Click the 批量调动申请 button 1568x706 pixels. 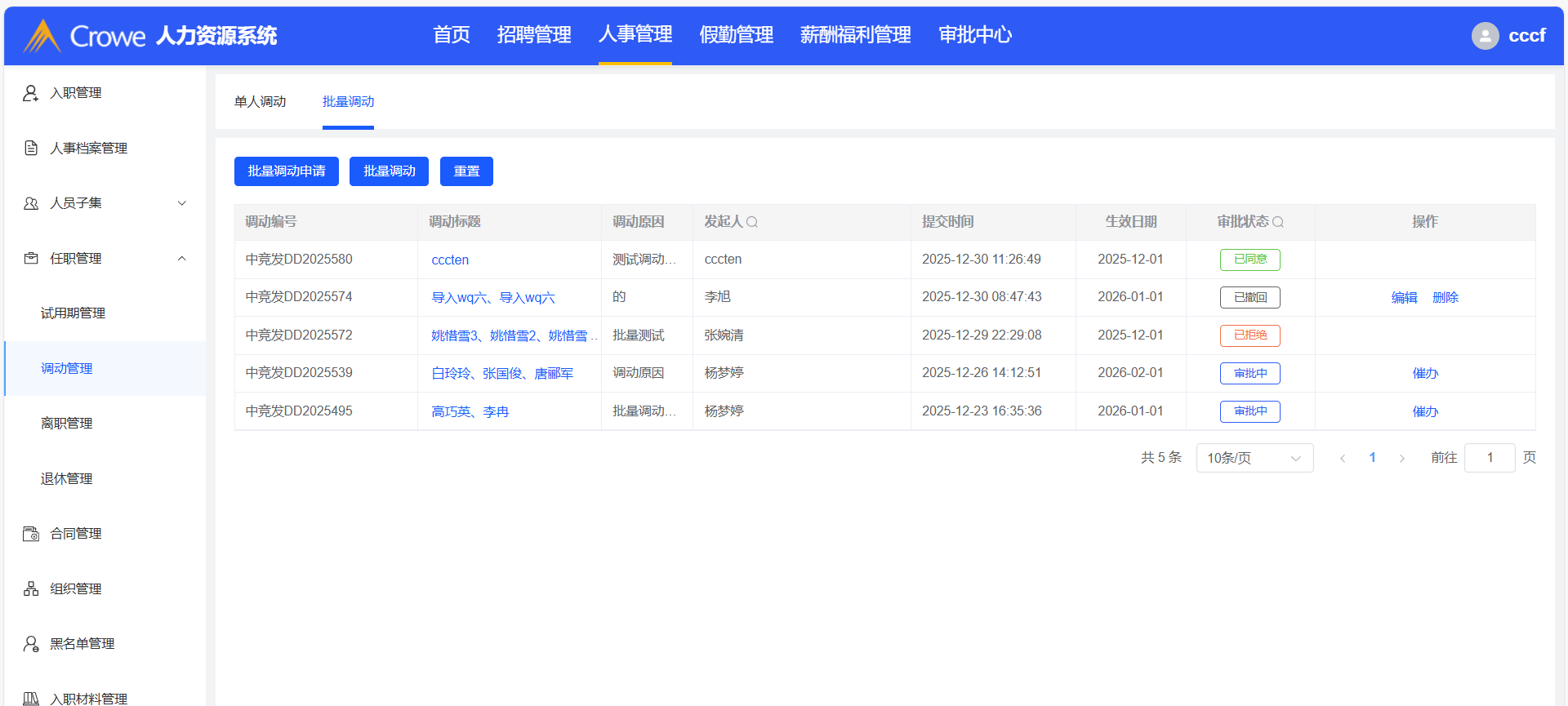(x=286, y=171)
